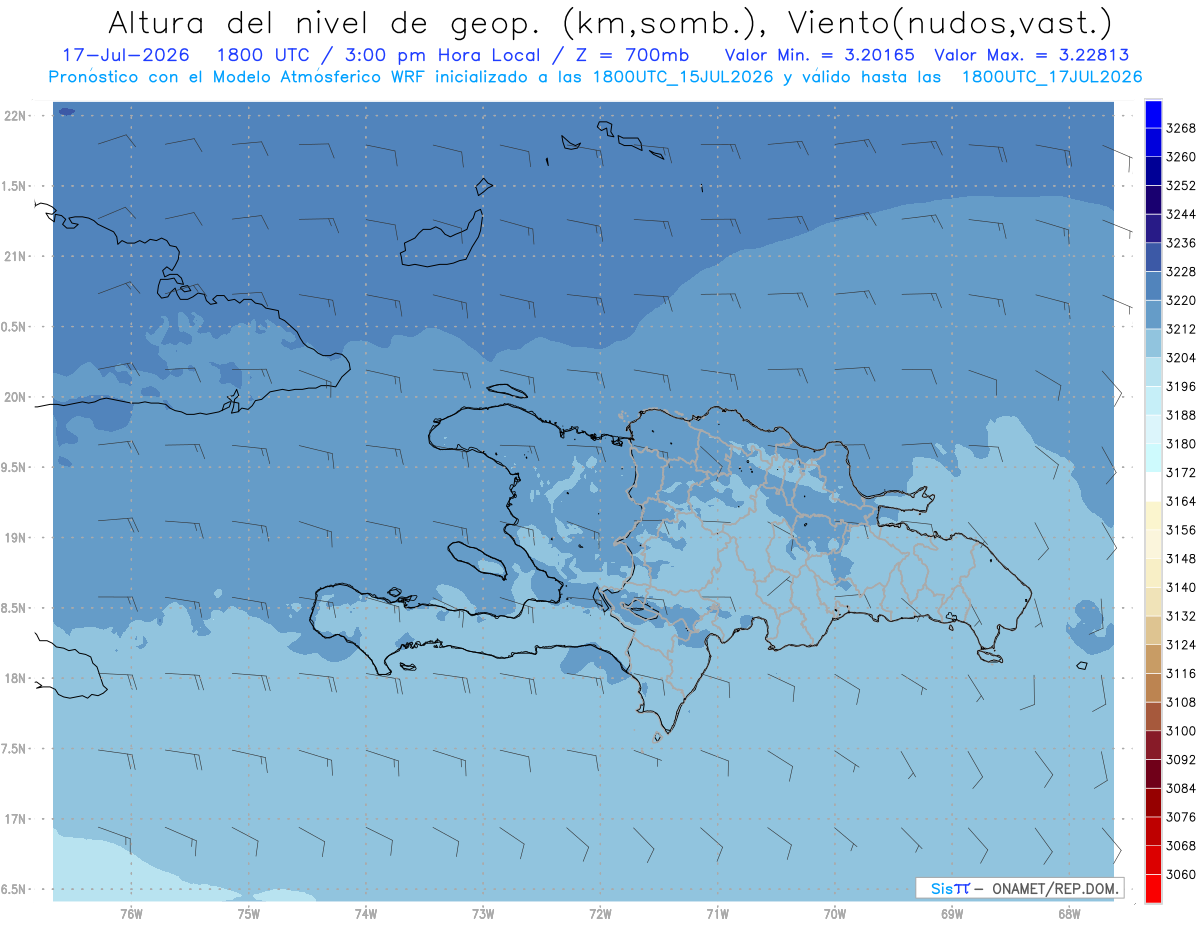Click the latitude tick label 6.5N
Screen dimensions: 1200x927
point(11,890)
